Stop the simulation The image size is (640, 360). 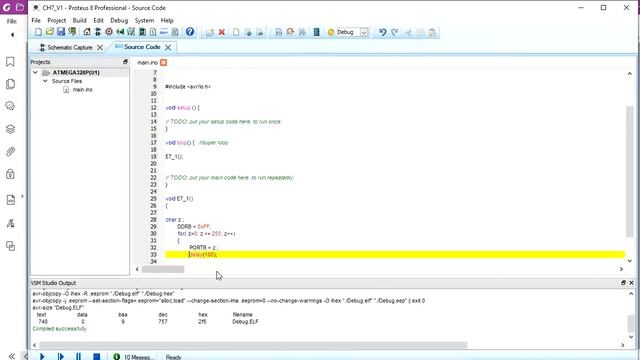96,356
